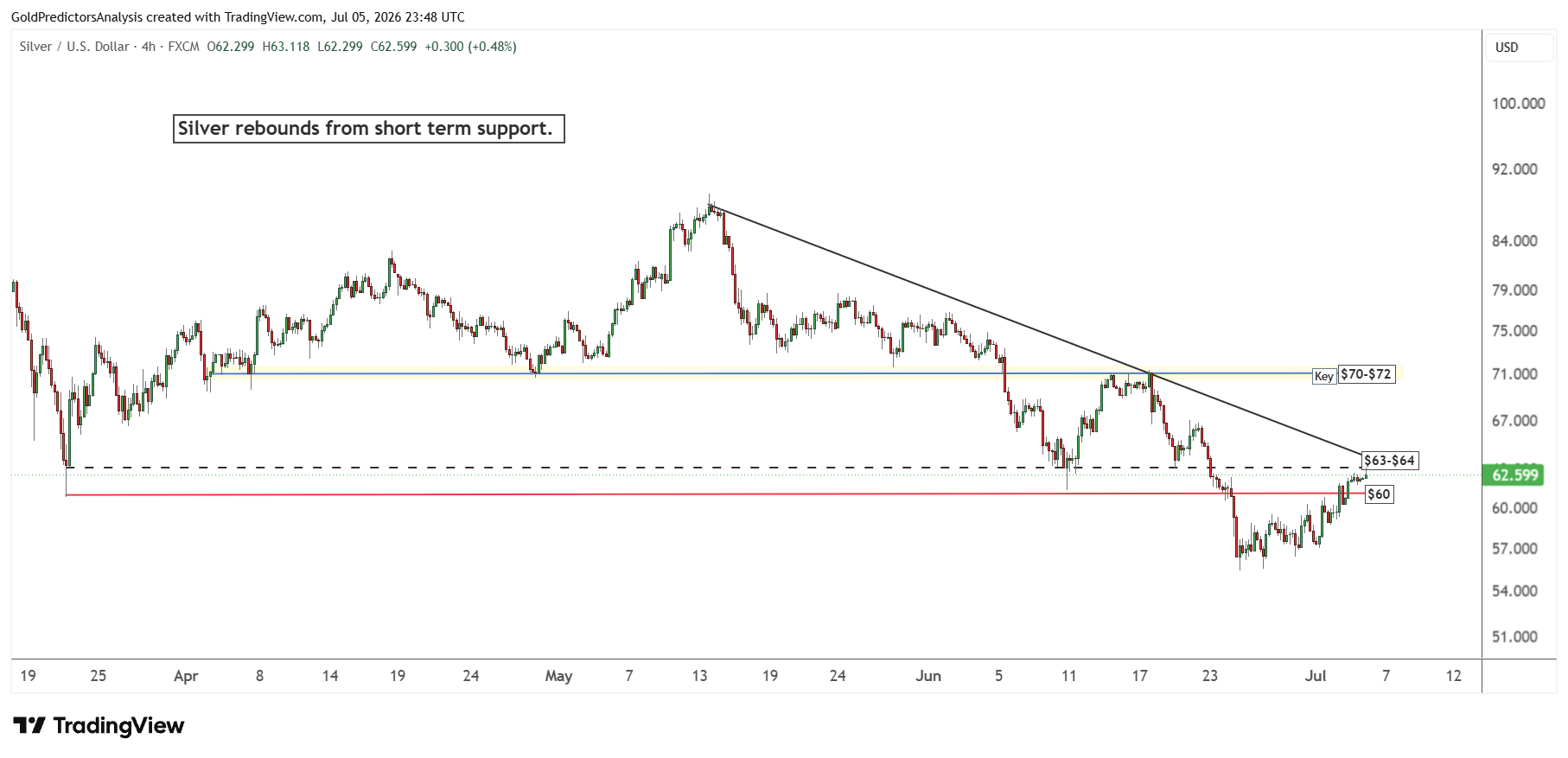Click the GoldPredictorsAnalysis attribution header text

pyautogui.click(x=238, y=16)
